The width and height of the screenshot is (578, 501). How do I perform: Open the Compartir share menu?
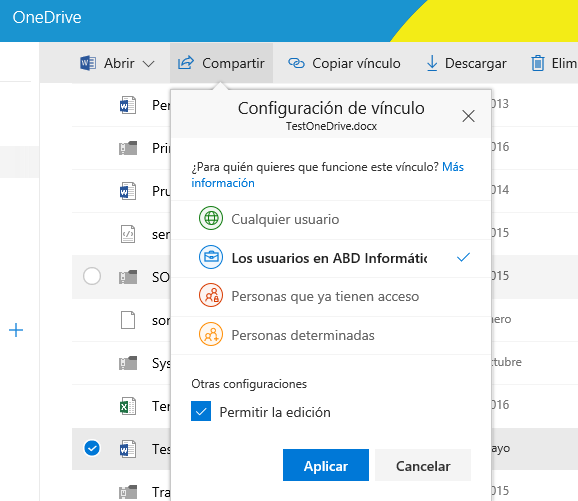click(x=221, y=63)
